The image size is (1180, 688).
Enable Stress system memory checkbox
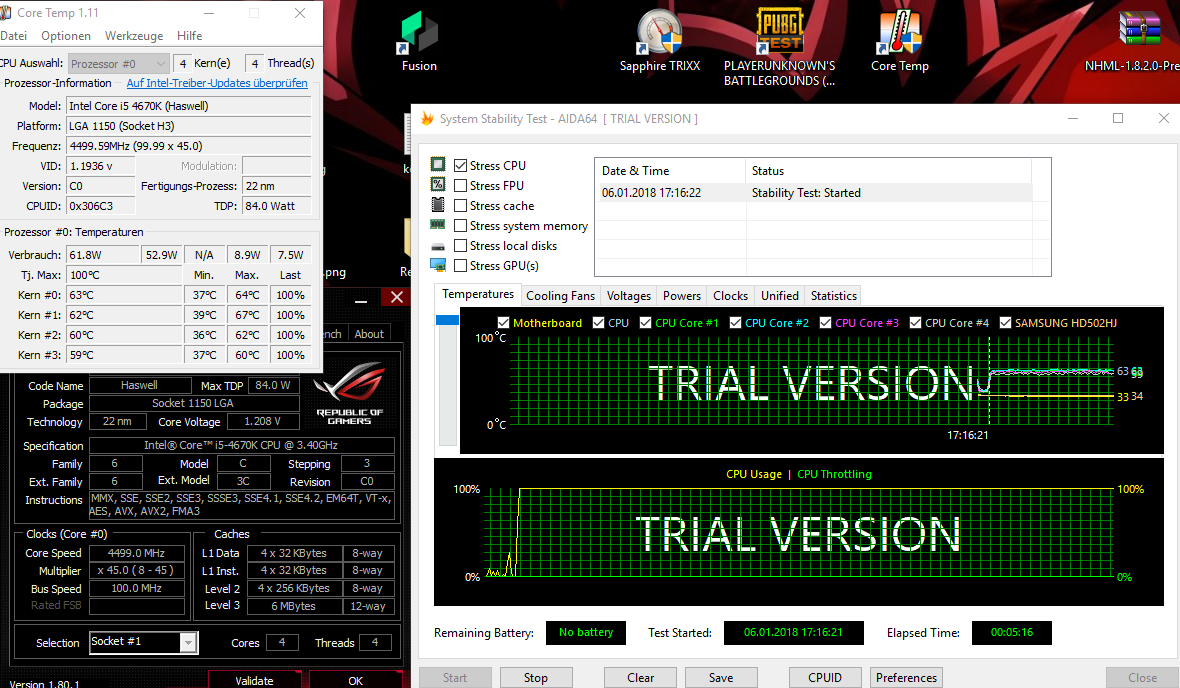tap(461, 226)
